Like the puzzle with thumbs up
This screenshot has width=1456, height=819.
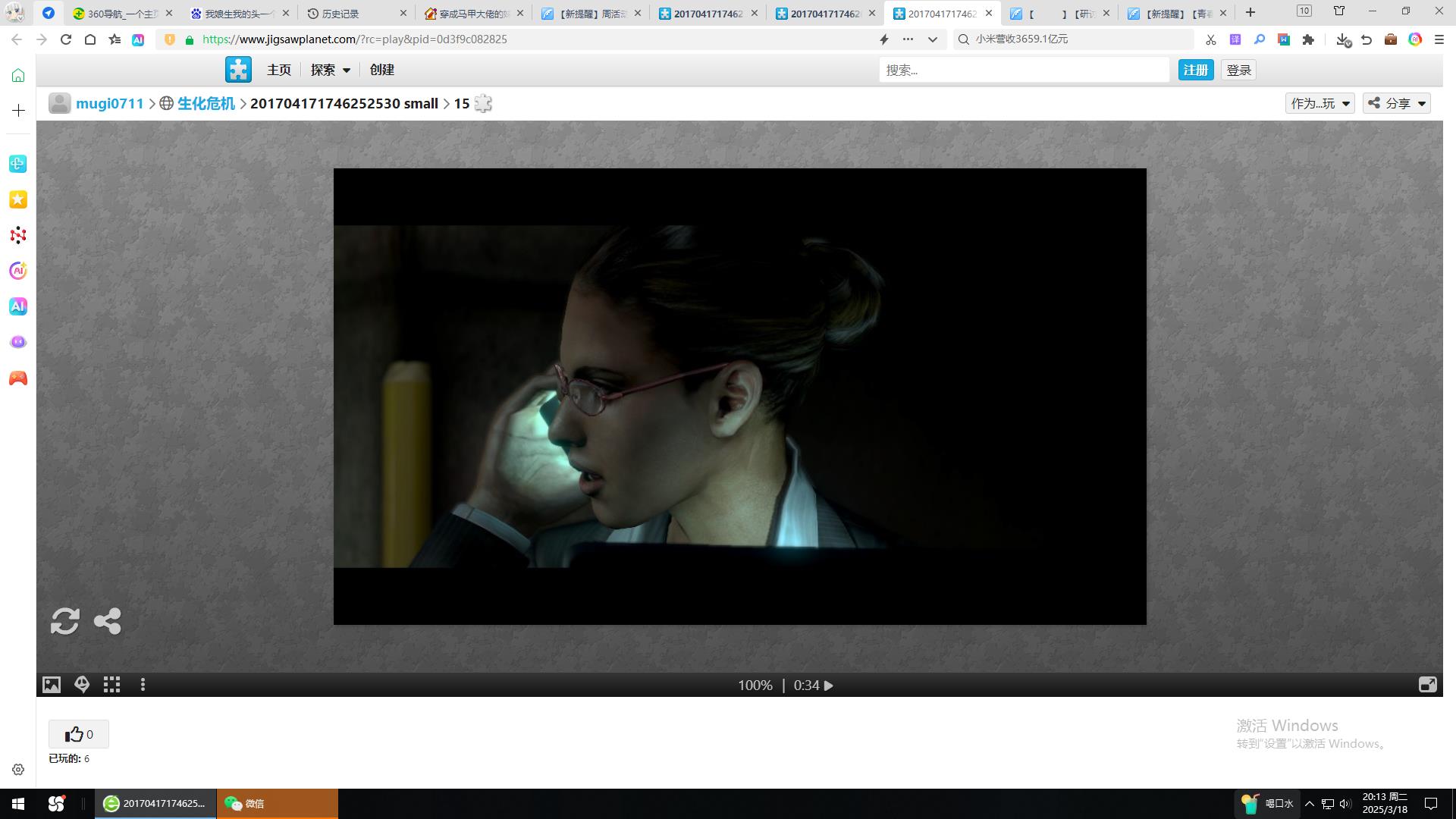(x=79, y=734)
